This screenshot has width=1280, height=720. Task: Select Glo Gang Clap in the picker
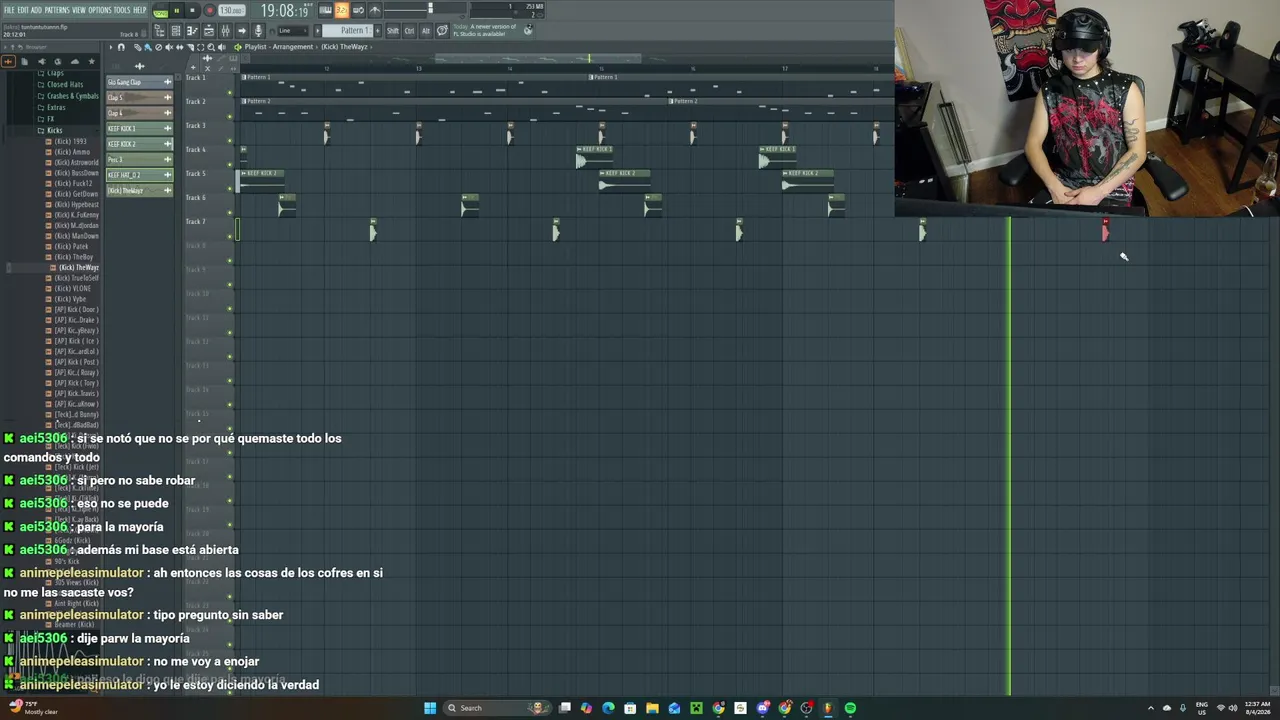pyautogui.click(x=139, y=82)
